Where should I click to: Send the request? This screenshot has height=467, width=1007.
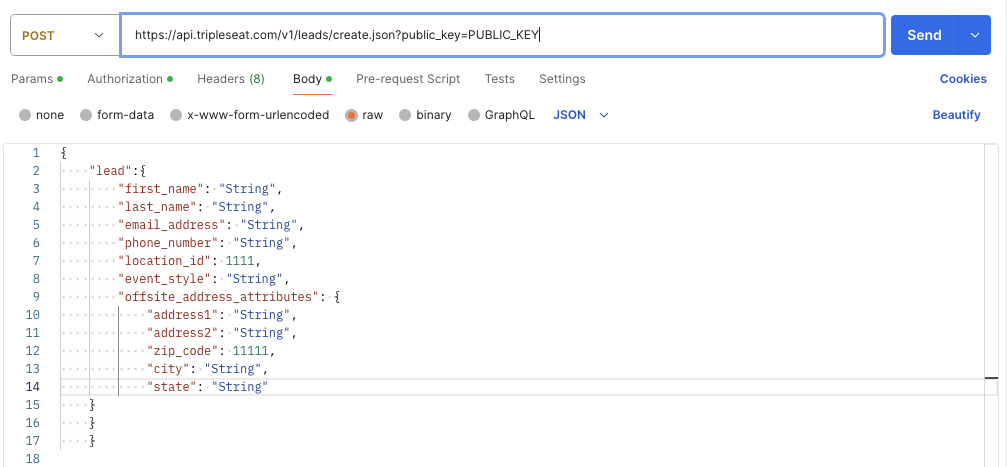click(x=924, y=35)
